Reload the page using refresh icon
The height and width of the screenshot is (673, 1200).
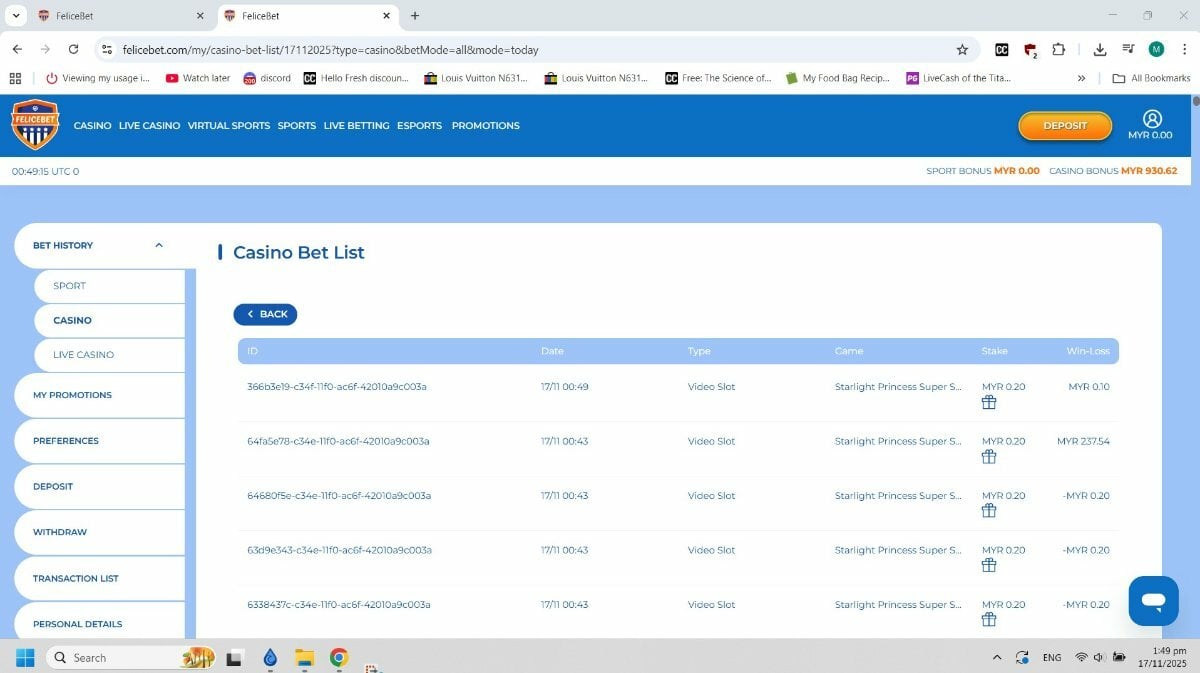pyautogui.click(x=73, y=49)
